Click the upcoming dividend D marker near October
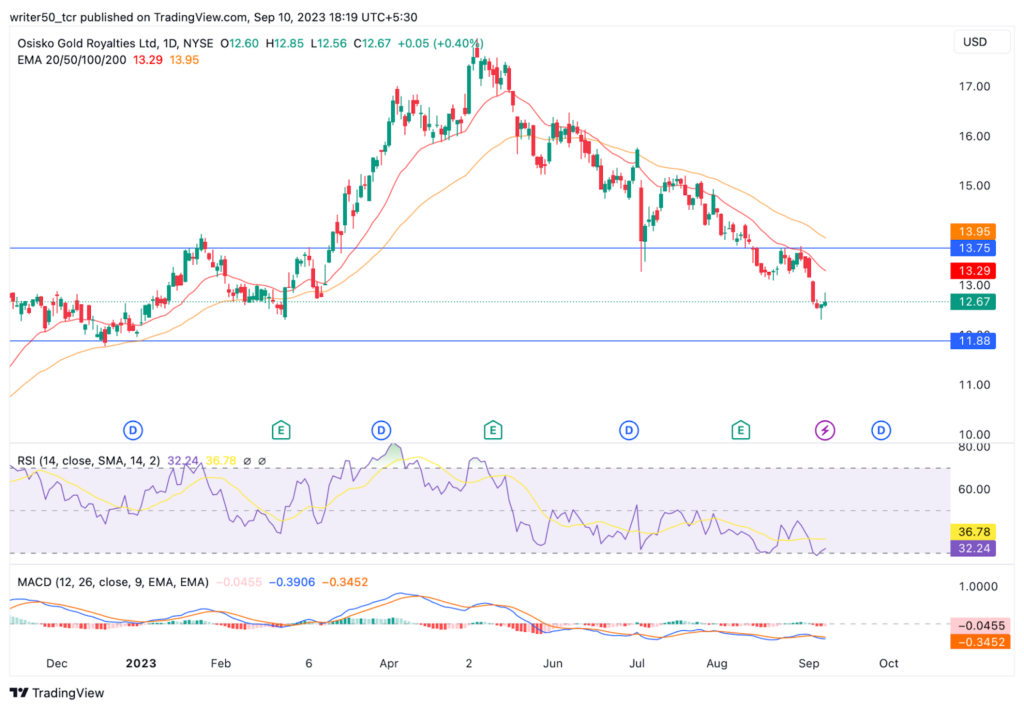 tap(880, 430)
